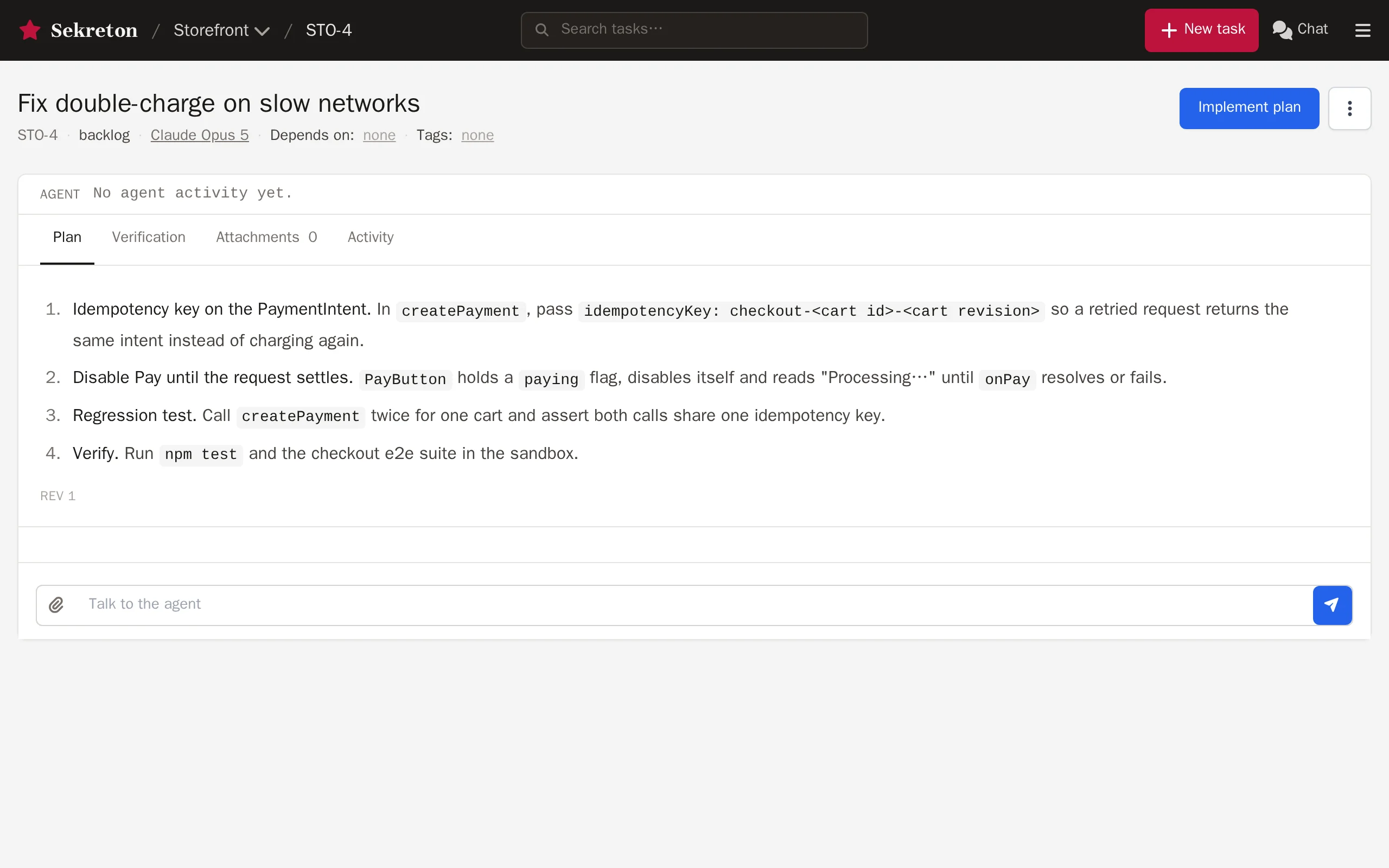Open the three-dot task options menu

(x=1349, y=108)
